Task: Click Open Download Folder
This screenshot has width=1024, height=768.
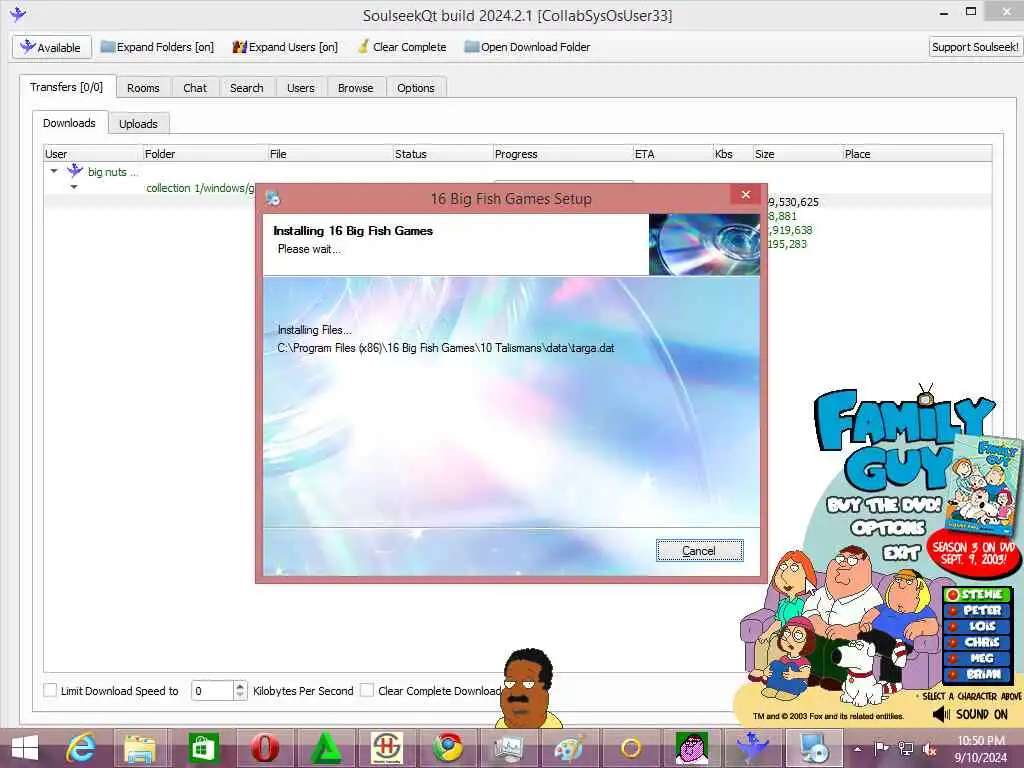Action: coord(527,47)
